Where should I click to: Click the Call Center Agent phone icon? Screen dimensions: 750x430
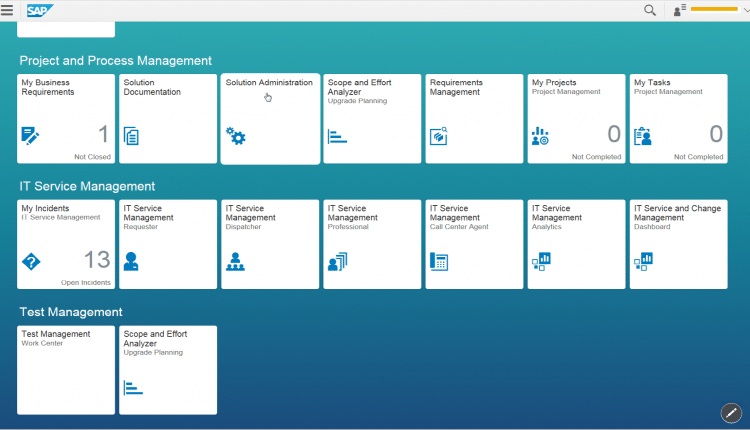click(439, 262)
